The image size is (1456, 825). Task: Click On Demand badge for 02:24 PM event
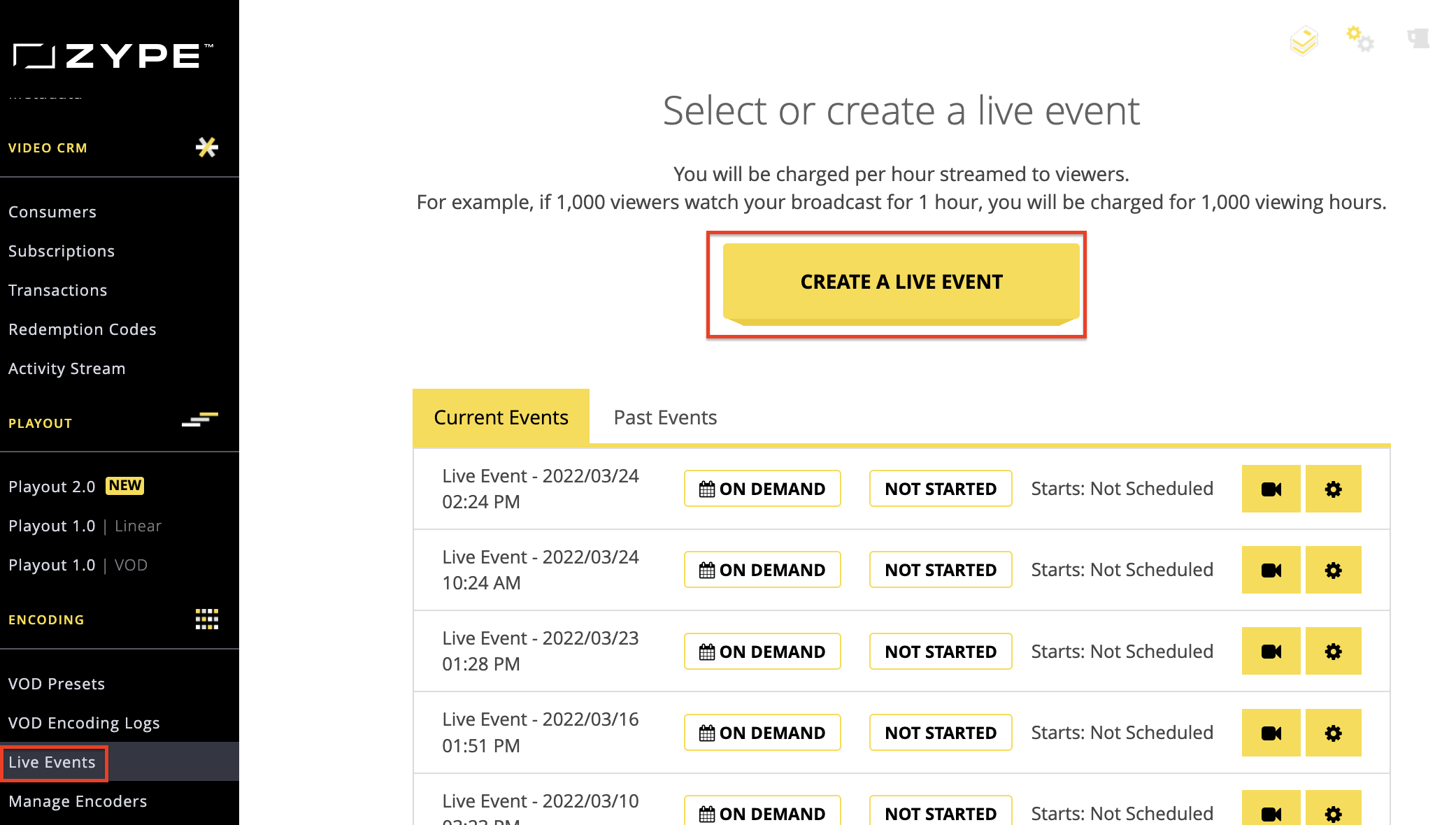click(762, 489)
